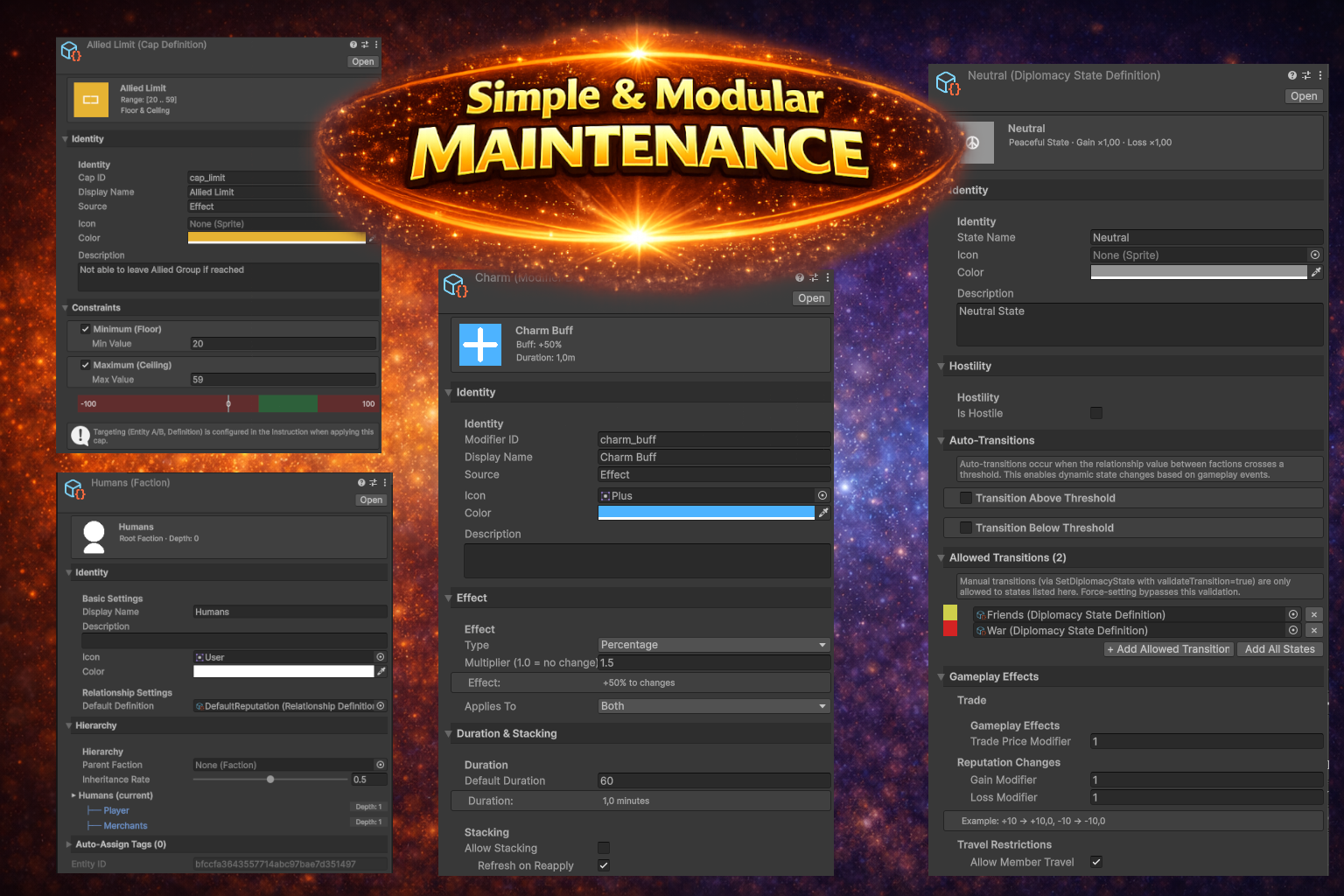Open the Applies To Both dropdown
The height and width of the screenshot is (896, 1344).
pyautogui.click(x=714, y=706)
